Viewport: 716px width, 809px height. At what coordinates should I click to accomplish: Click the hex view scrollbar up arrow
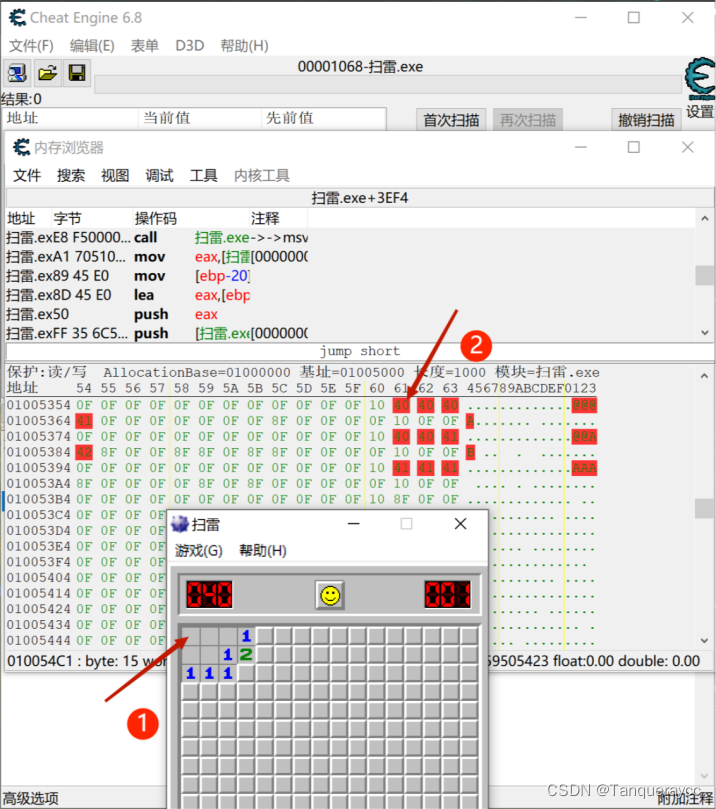coord(705,376)
